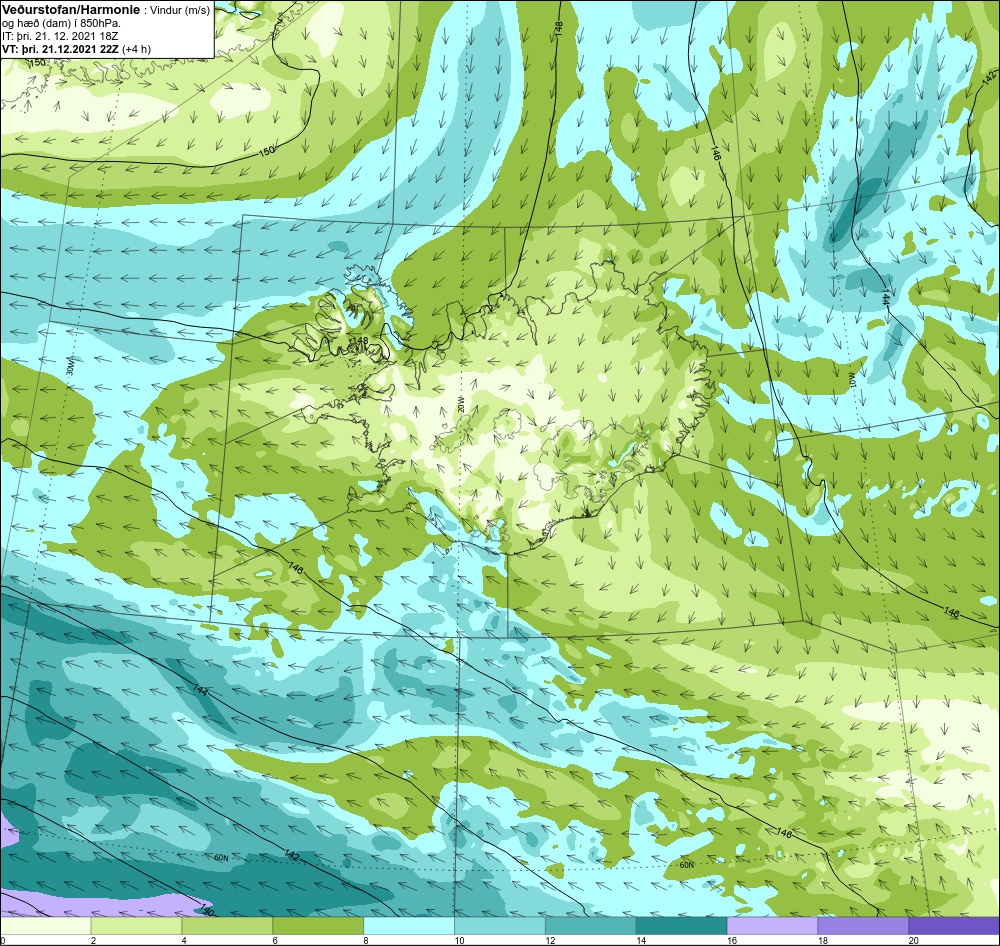Click the 'Vindur (m/s)' label
Image resolution: width=1000 pixels, height=946 pixels.
click(x=180, y=11)
